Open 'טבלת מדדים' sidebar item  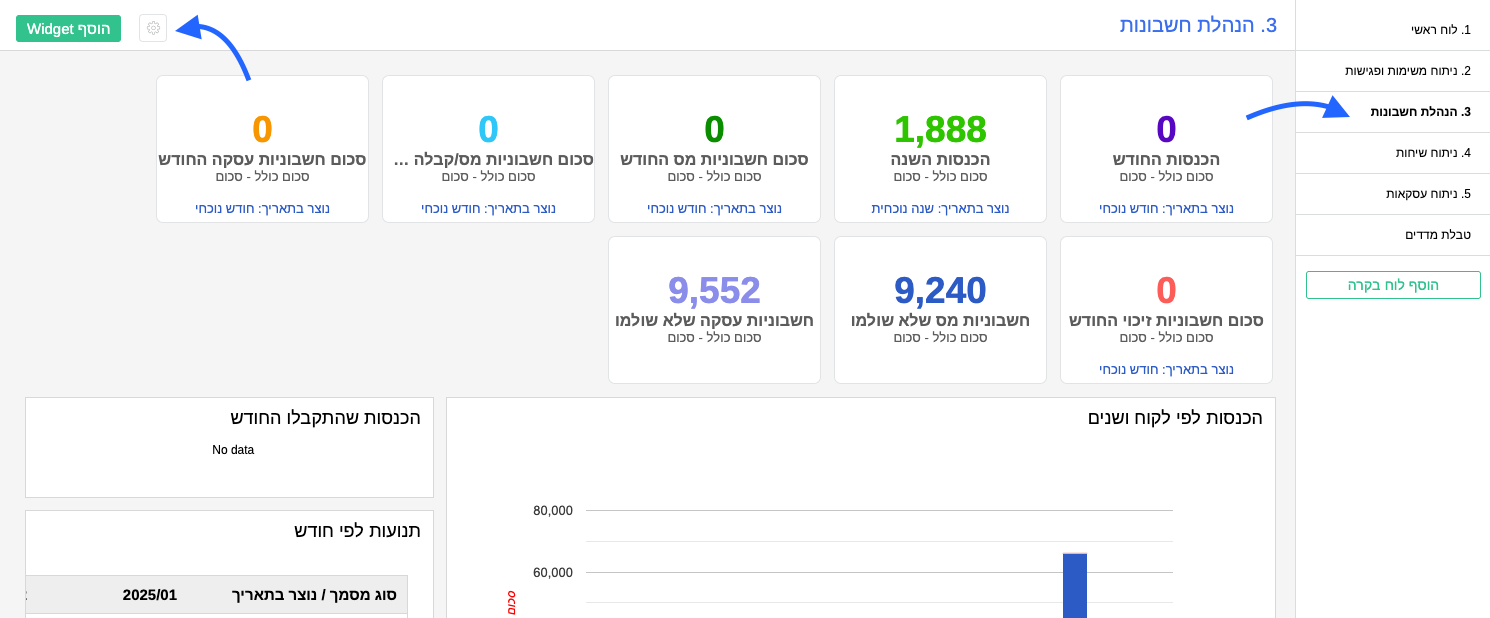(x=1393, y=235)
